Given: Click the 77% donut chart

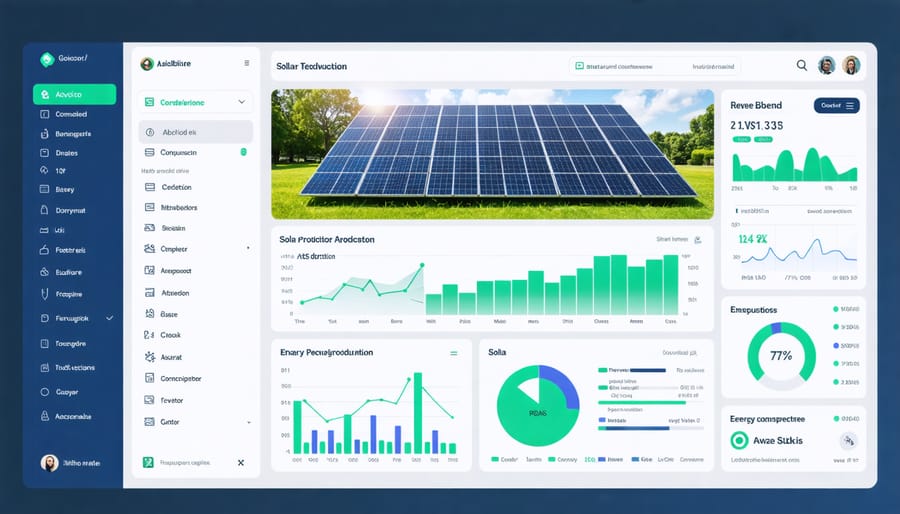Looking at the screenshot, I should click(781, 356).
